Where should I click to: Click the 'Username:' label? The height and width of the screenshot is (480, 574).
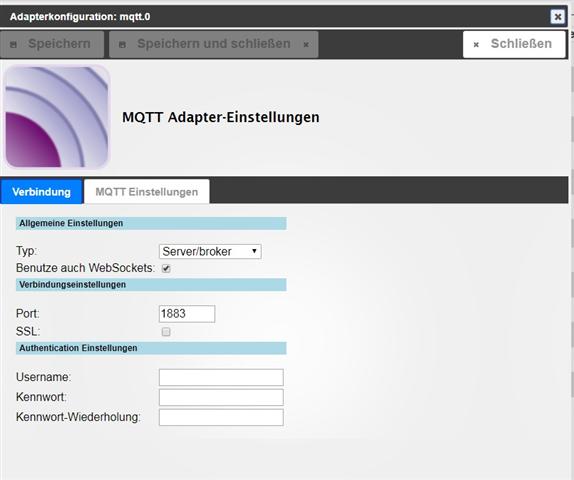(x=43, y=377)
